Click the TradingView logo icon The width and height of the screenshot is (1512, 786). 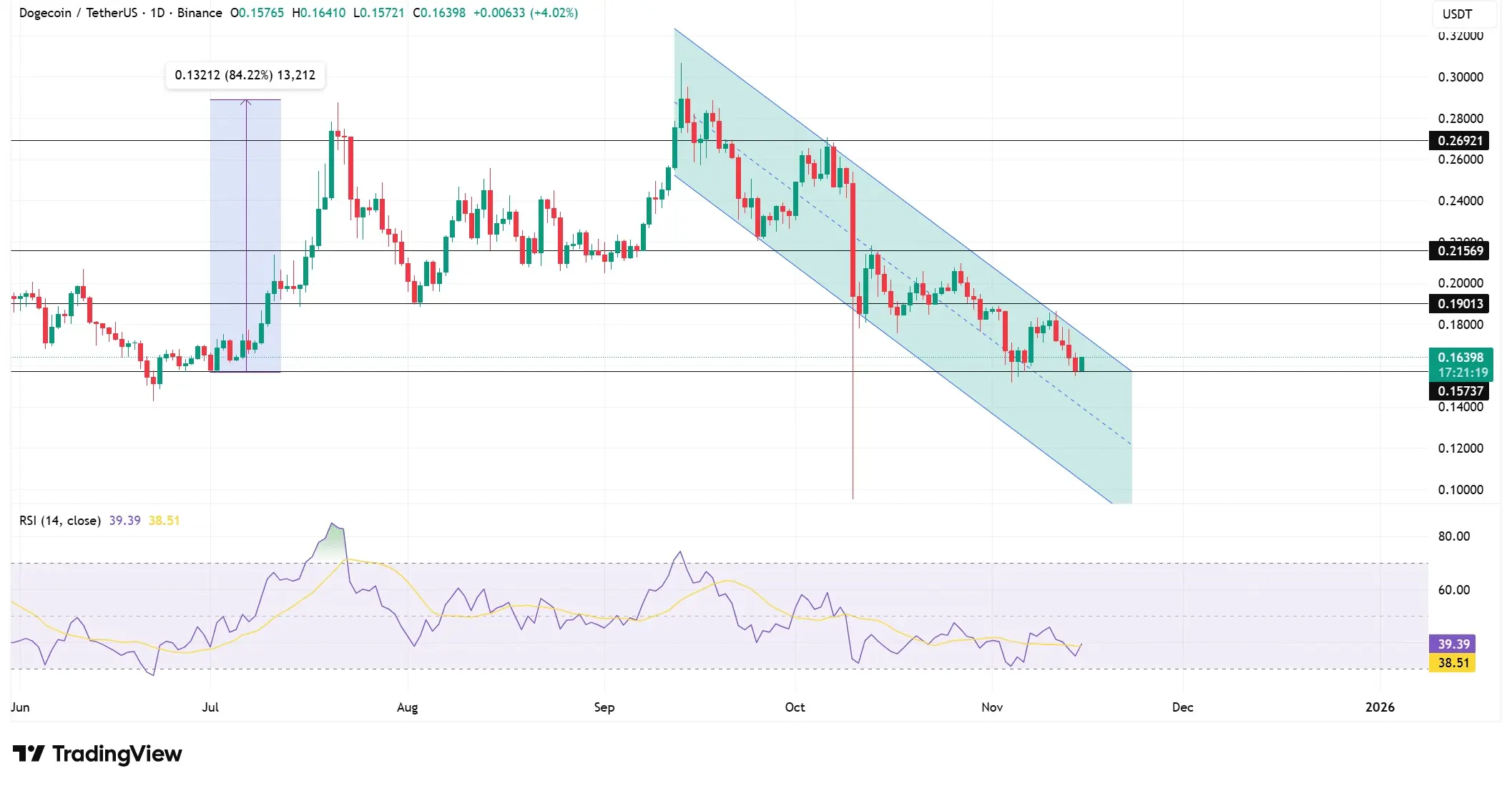29,753
